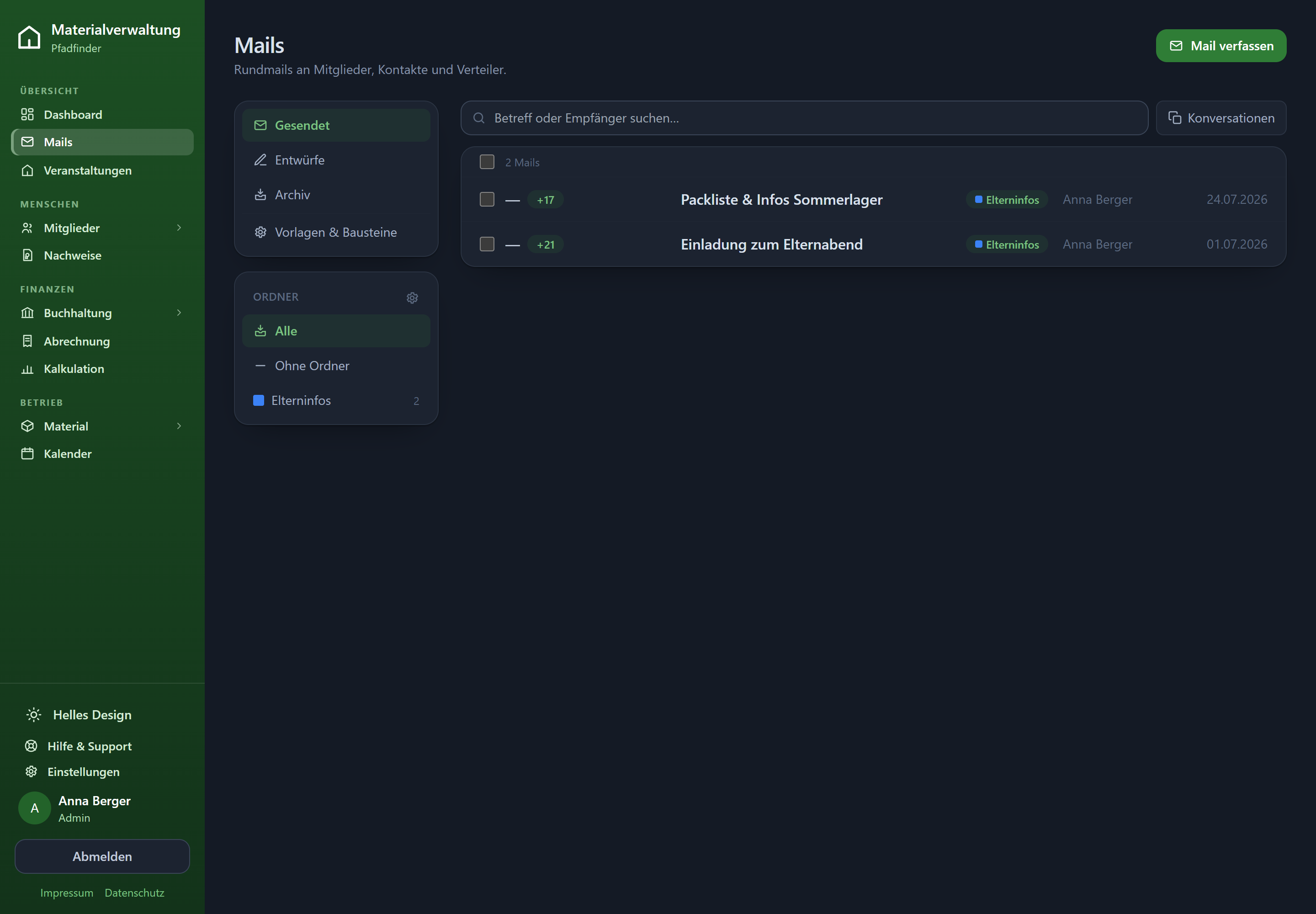This screenshot has width=1316, height=914.
Task: Check the Einladung zum Elternabend mail
Action: tap(487, 244)
